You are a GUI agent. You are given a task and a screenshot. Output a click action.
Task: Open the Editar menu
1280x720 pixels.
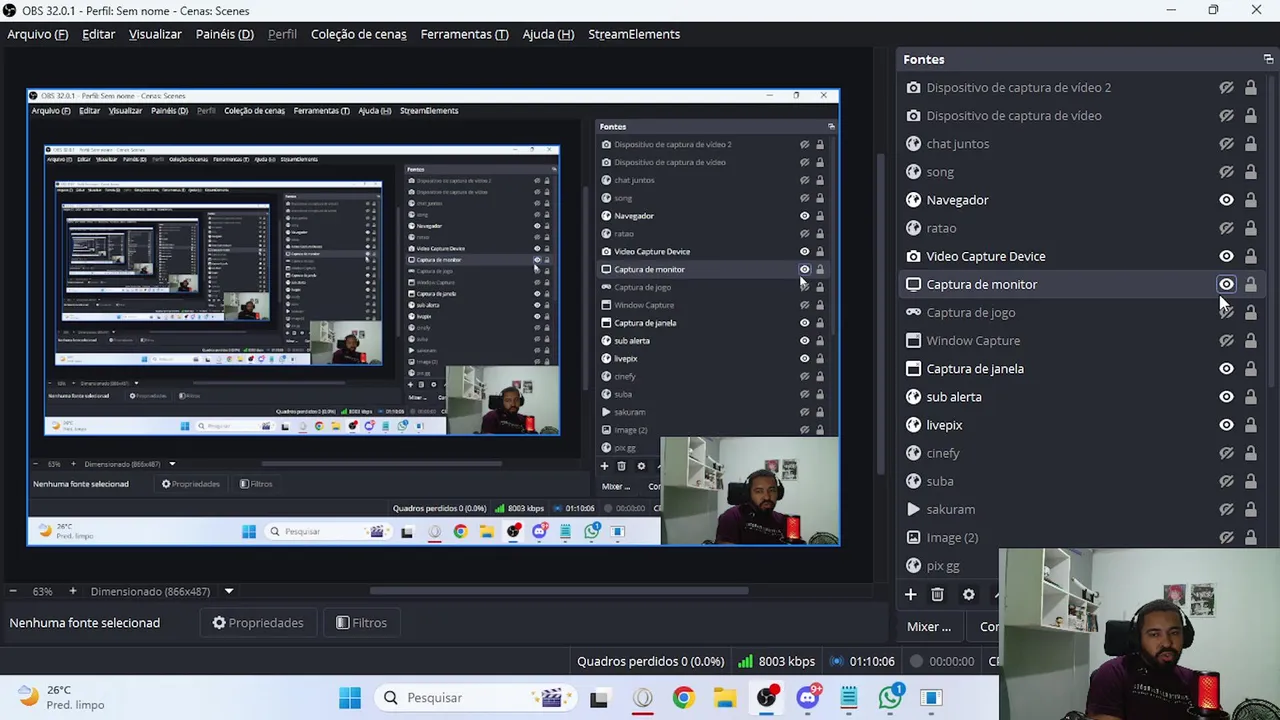pyautogui.click(x=98, y=34)
